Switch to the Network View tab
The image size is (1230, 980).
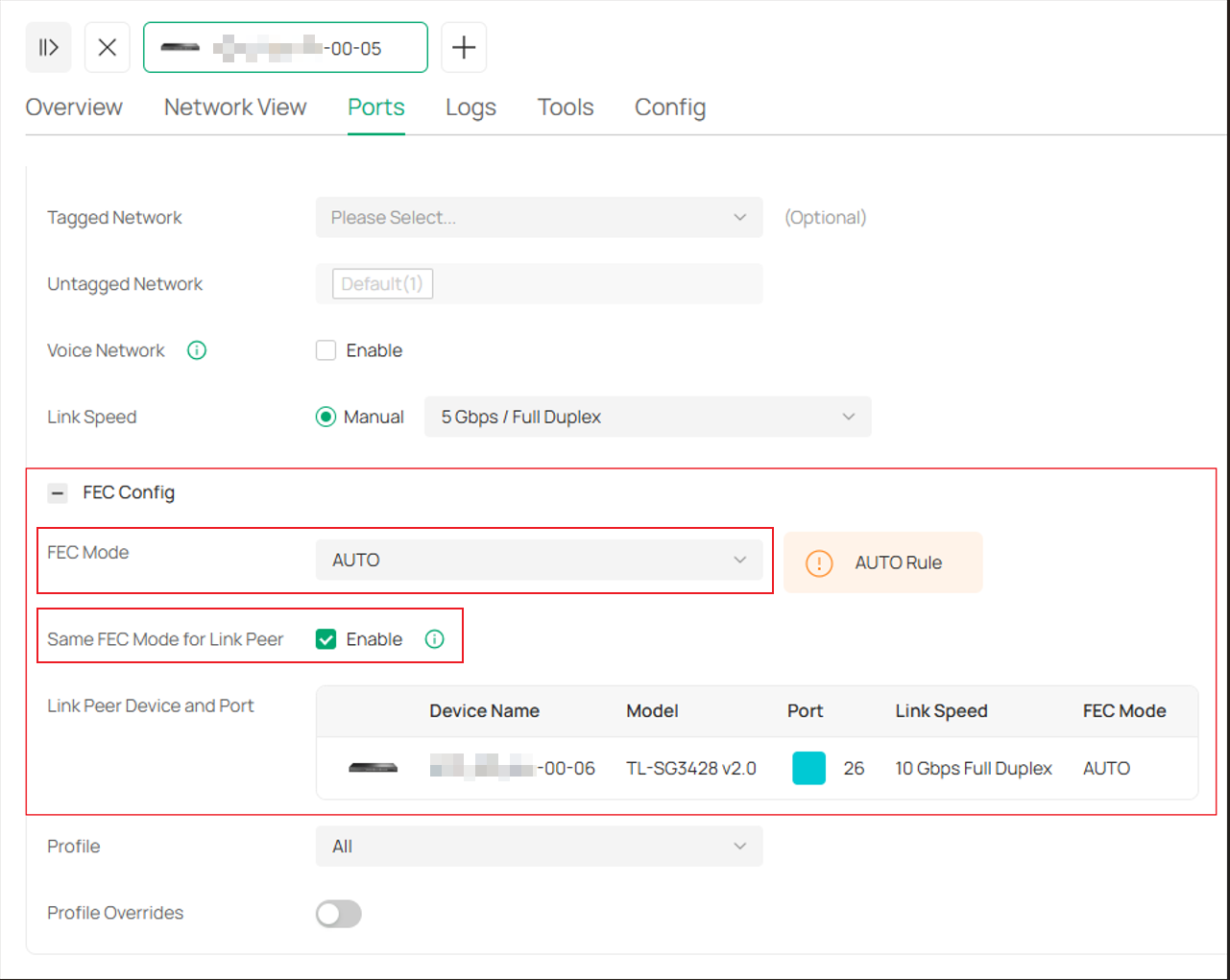point(234,107)
